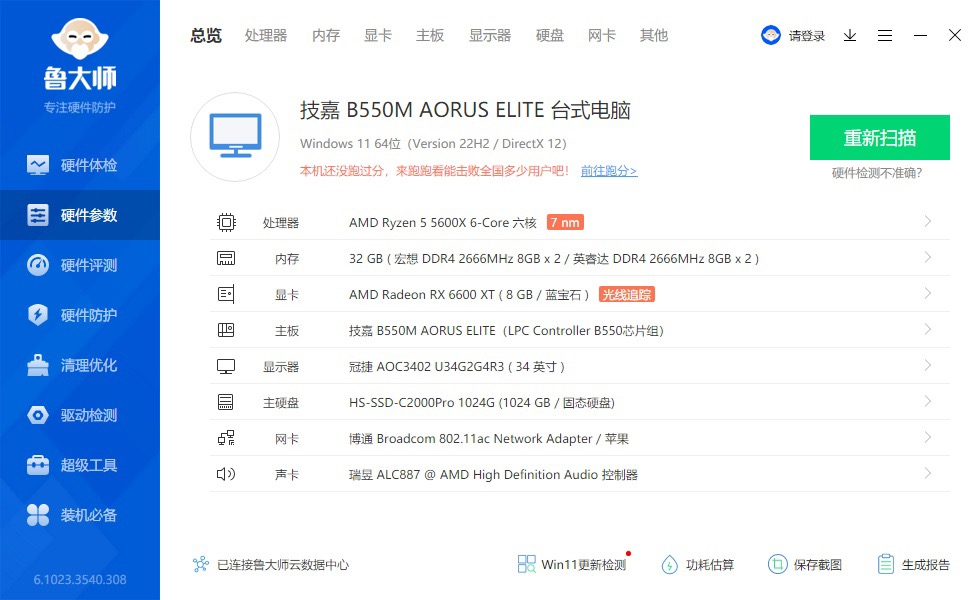Click the large desktop computer icon
This screenshot has height=600, width=980.
click(x=235, y=137)
